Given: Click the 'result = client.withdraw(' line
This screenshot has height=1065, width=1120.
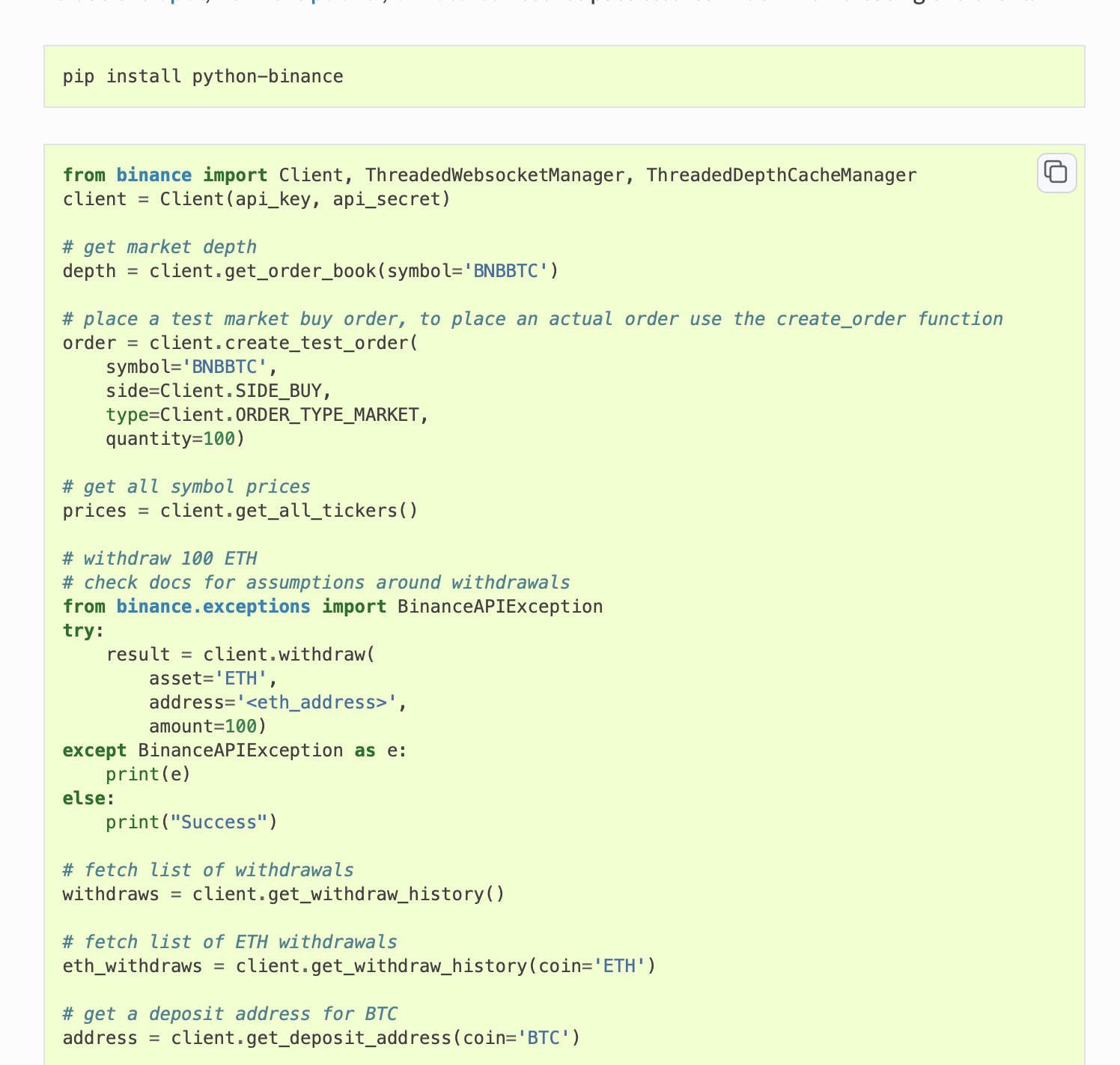Looking at the screenshot, I should [240, 655].
